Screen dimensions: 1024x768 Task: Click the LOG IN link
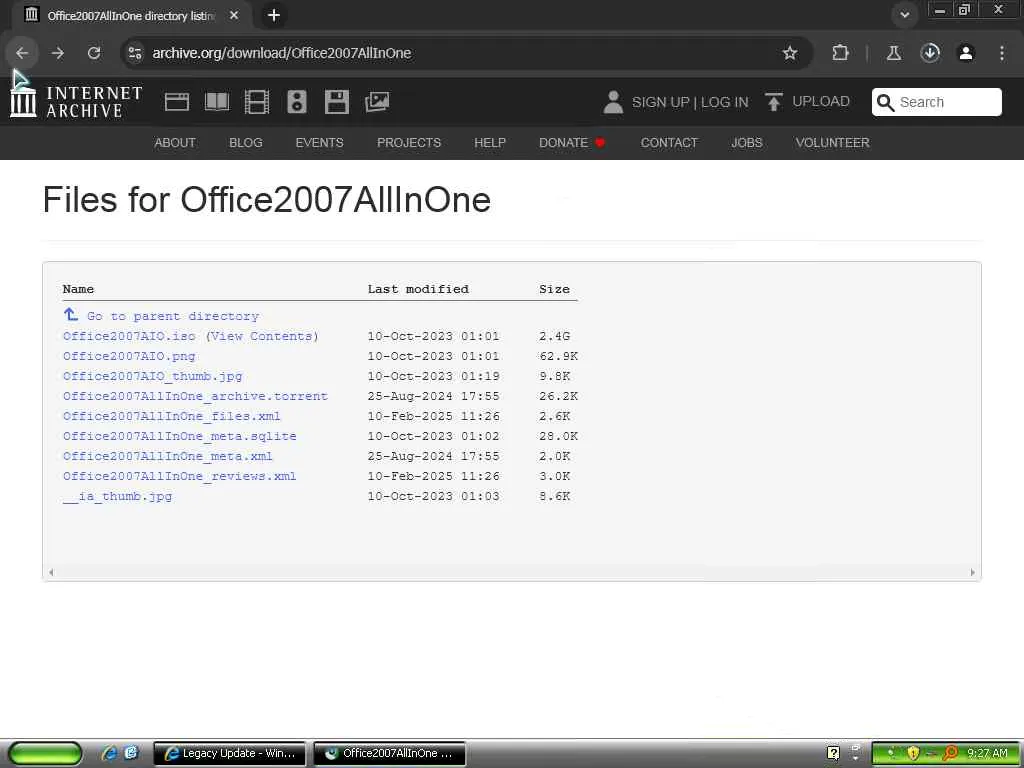click(724, 103)
